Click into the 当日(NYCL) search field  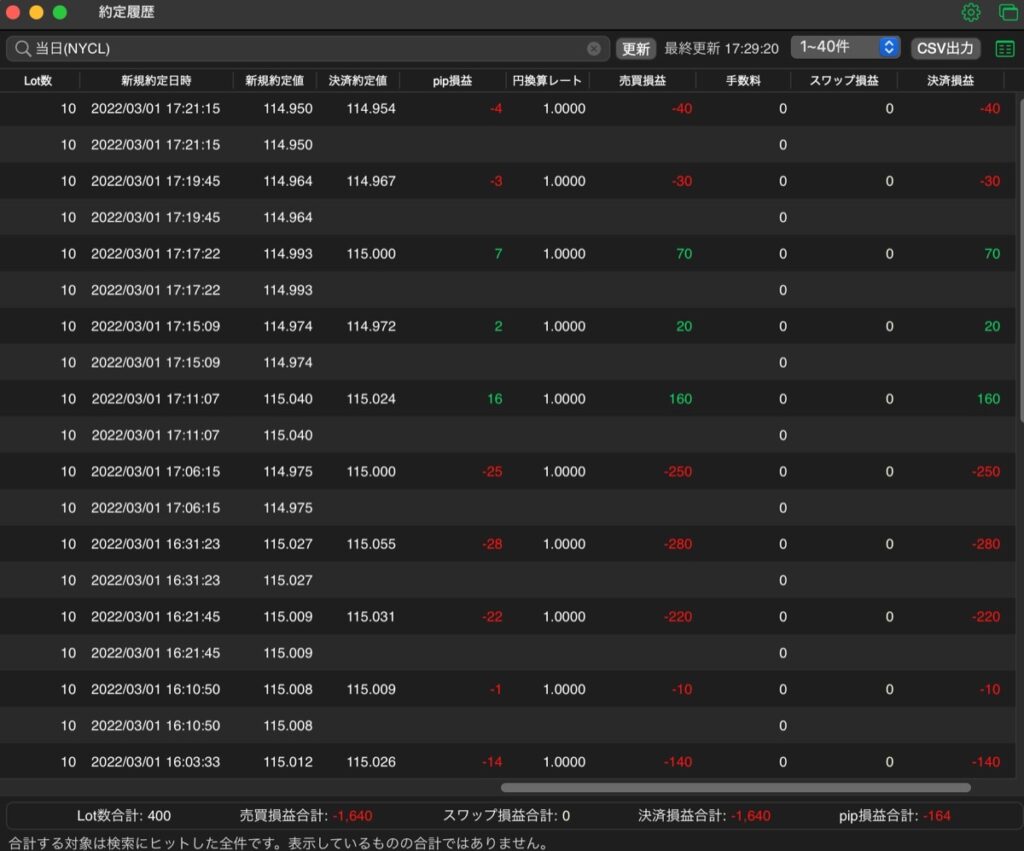(x=307, y=48)
